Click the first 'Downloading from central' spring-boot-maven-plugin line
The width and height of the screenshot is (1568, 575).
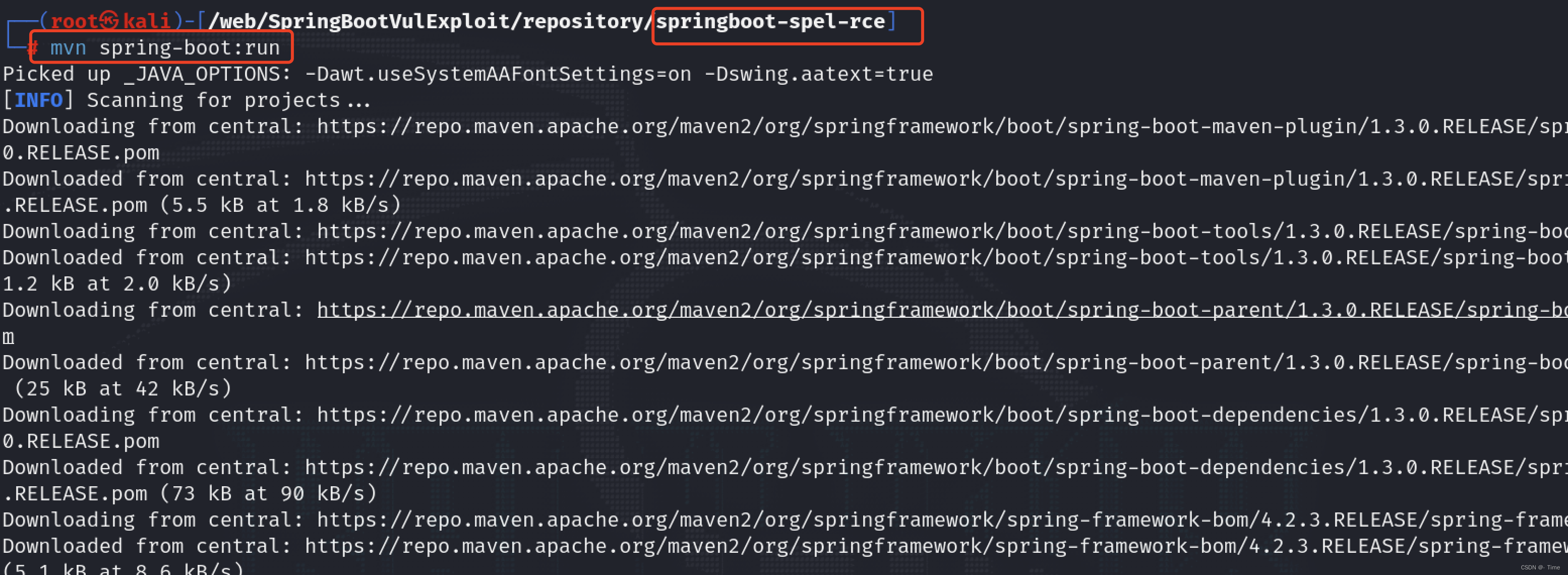[785, 127]
